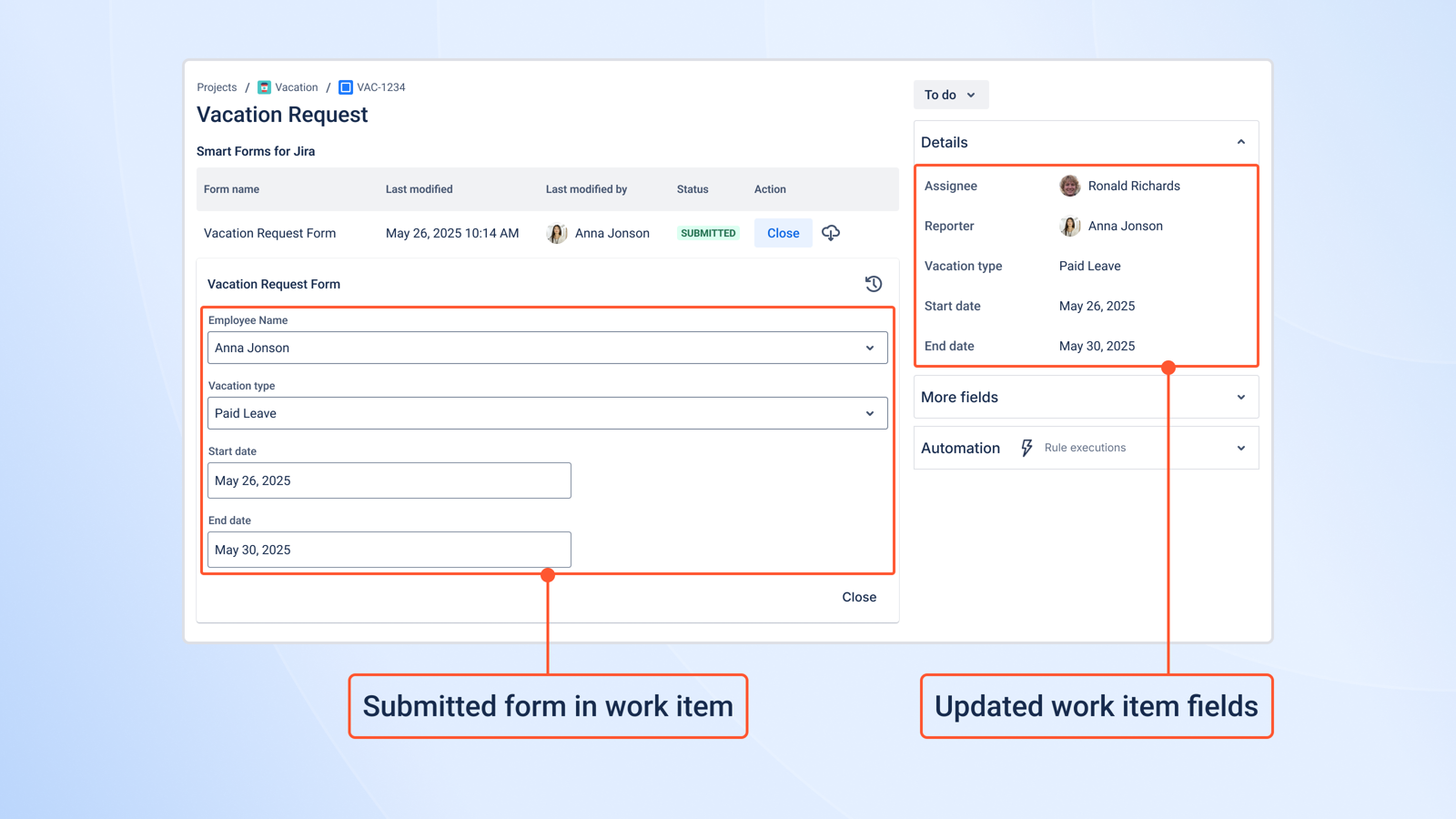The height and width of the screenshot is (819, 1456).
Task: Click the Vacation Request title heading
Action: [x=282, y=115]
